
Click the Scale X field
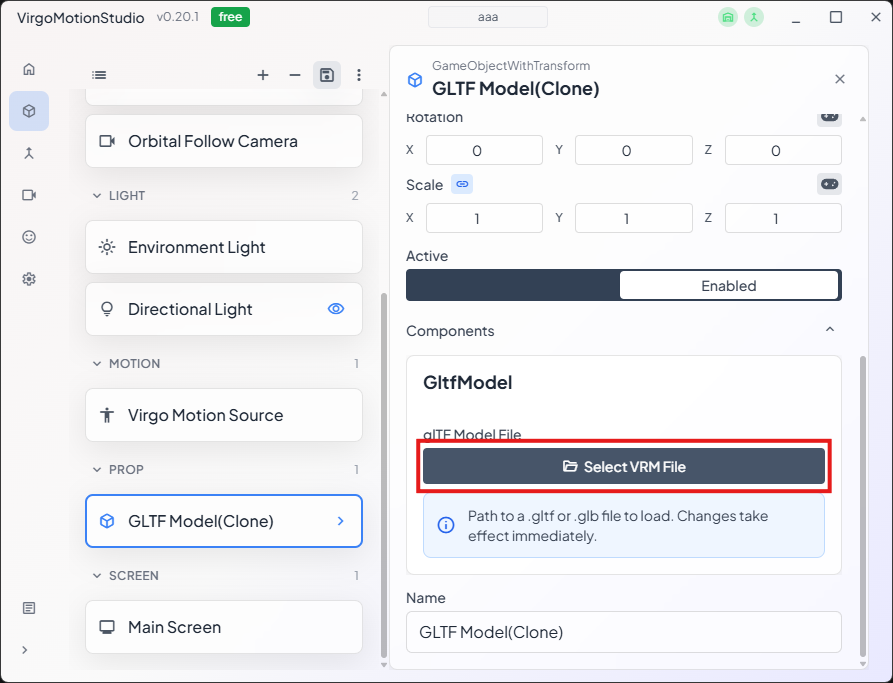[x=484, y=218]
